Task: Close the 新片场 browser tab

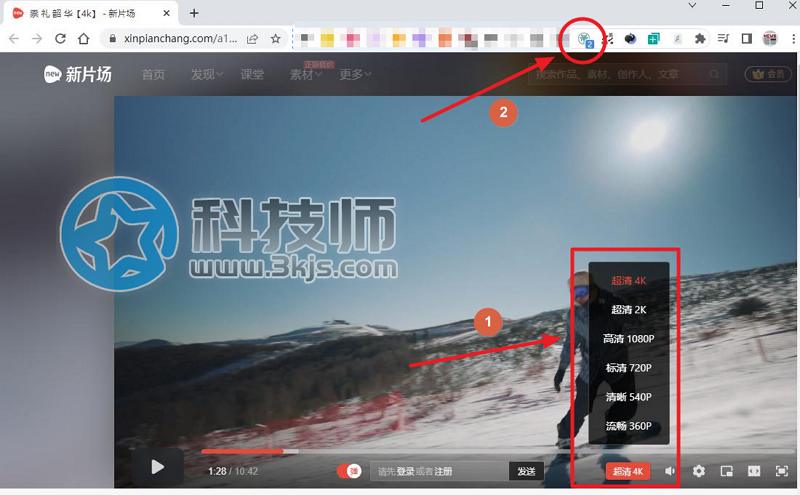Action: [x=166, y=13]
